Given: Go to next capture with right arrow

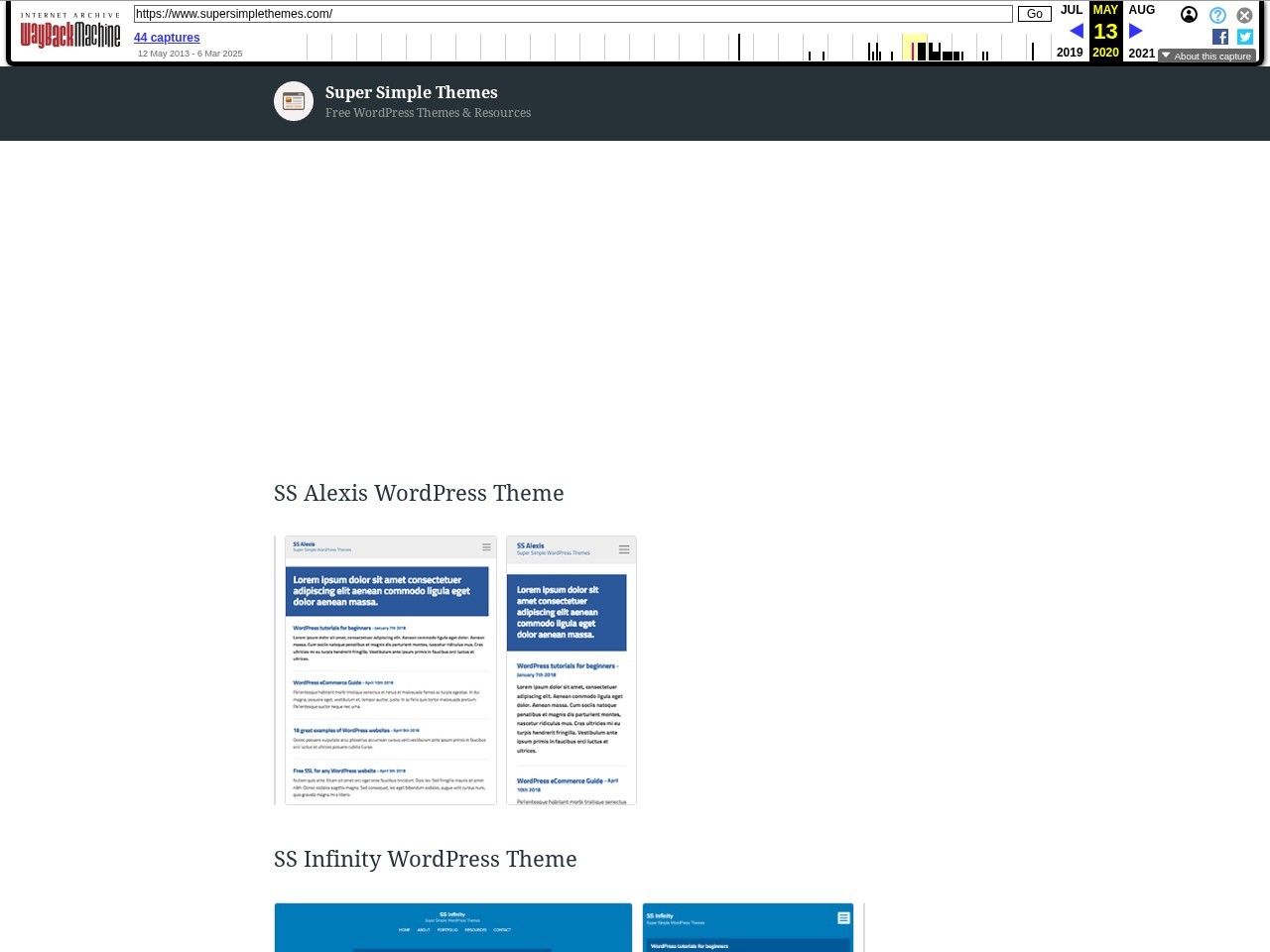Looking at the screenshot, I should coord(1136,32).
